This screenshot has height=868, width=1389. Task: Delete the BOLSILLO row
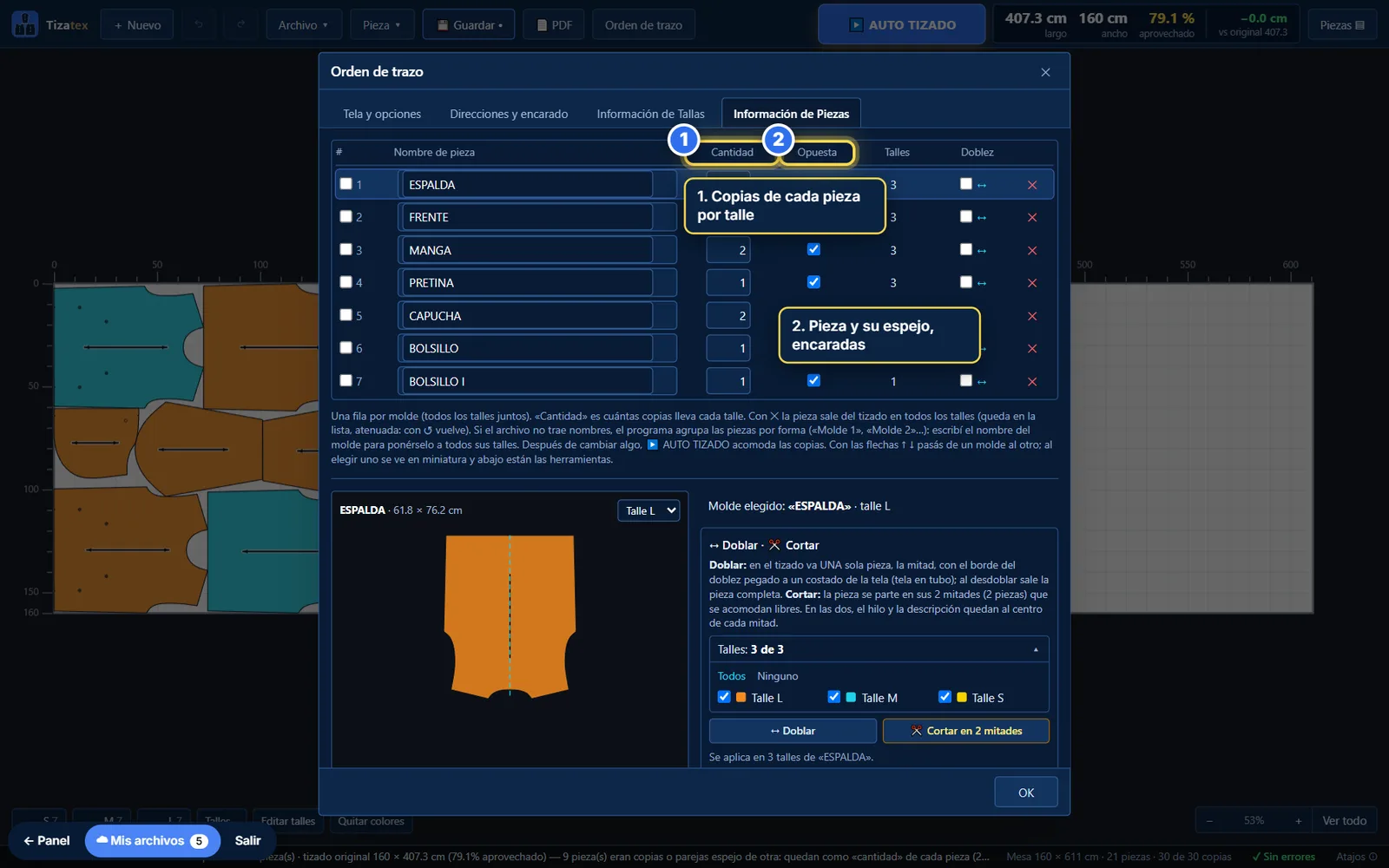coord(1032,349)
